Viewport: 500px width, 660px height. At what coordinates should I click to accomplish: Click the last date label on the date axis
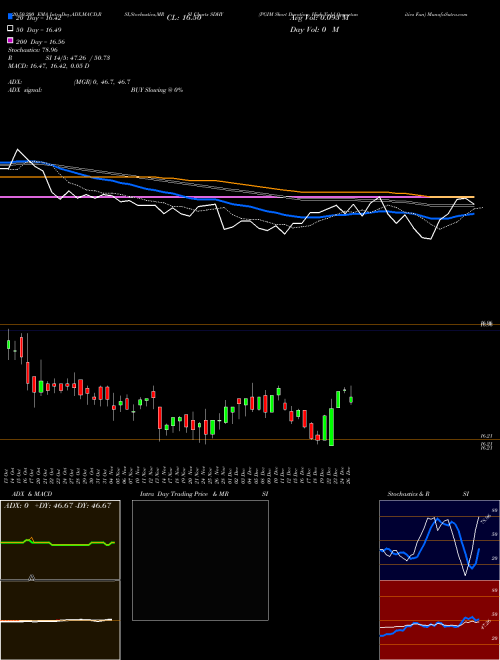click(x=349, y=474)
